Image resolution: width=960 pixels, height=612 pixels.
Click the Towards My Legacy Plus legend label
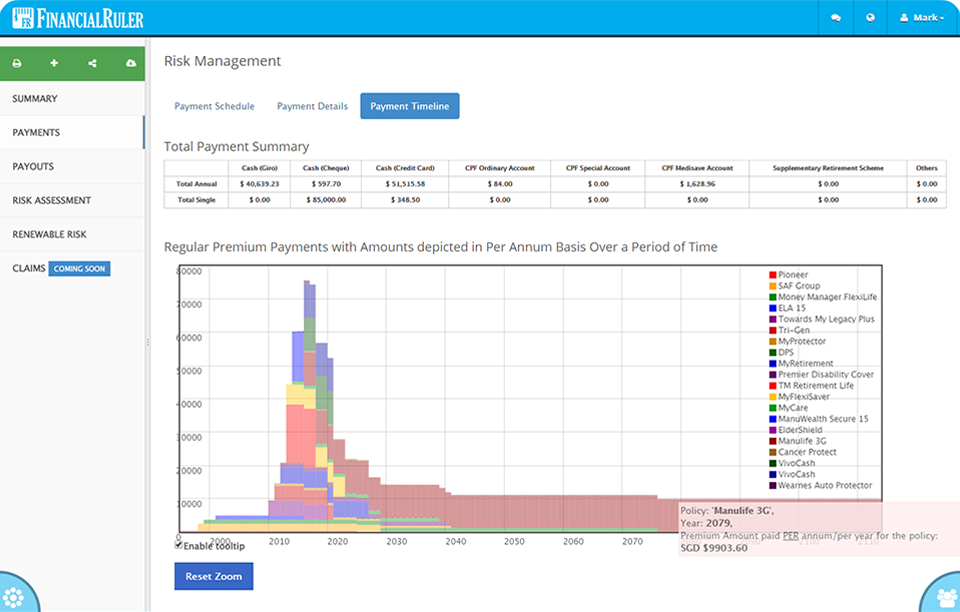click(x=827, y=319)
